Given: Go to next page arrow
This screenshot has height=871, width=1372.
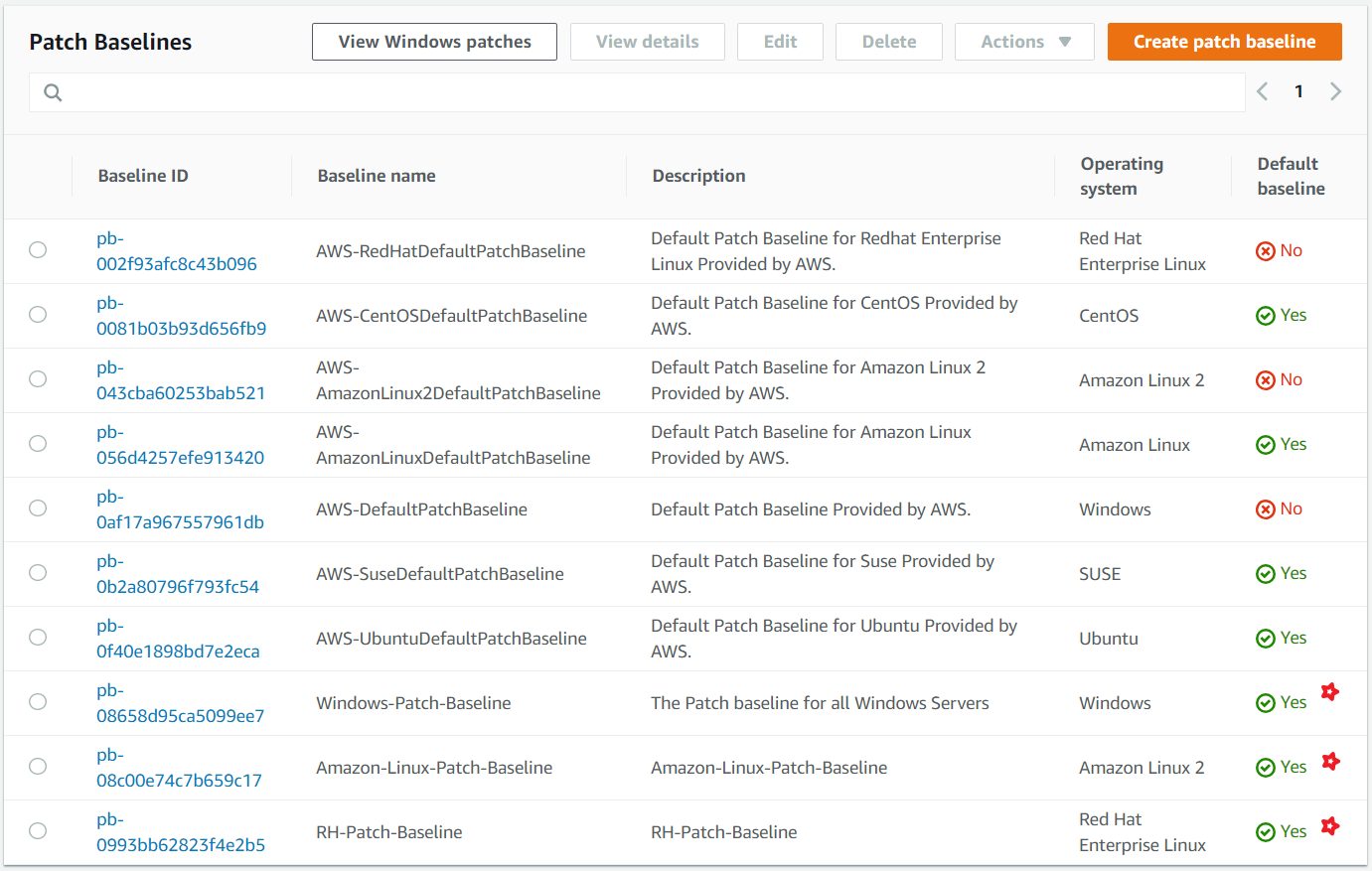Looking at the screenshot, I should click(1335, 91).
